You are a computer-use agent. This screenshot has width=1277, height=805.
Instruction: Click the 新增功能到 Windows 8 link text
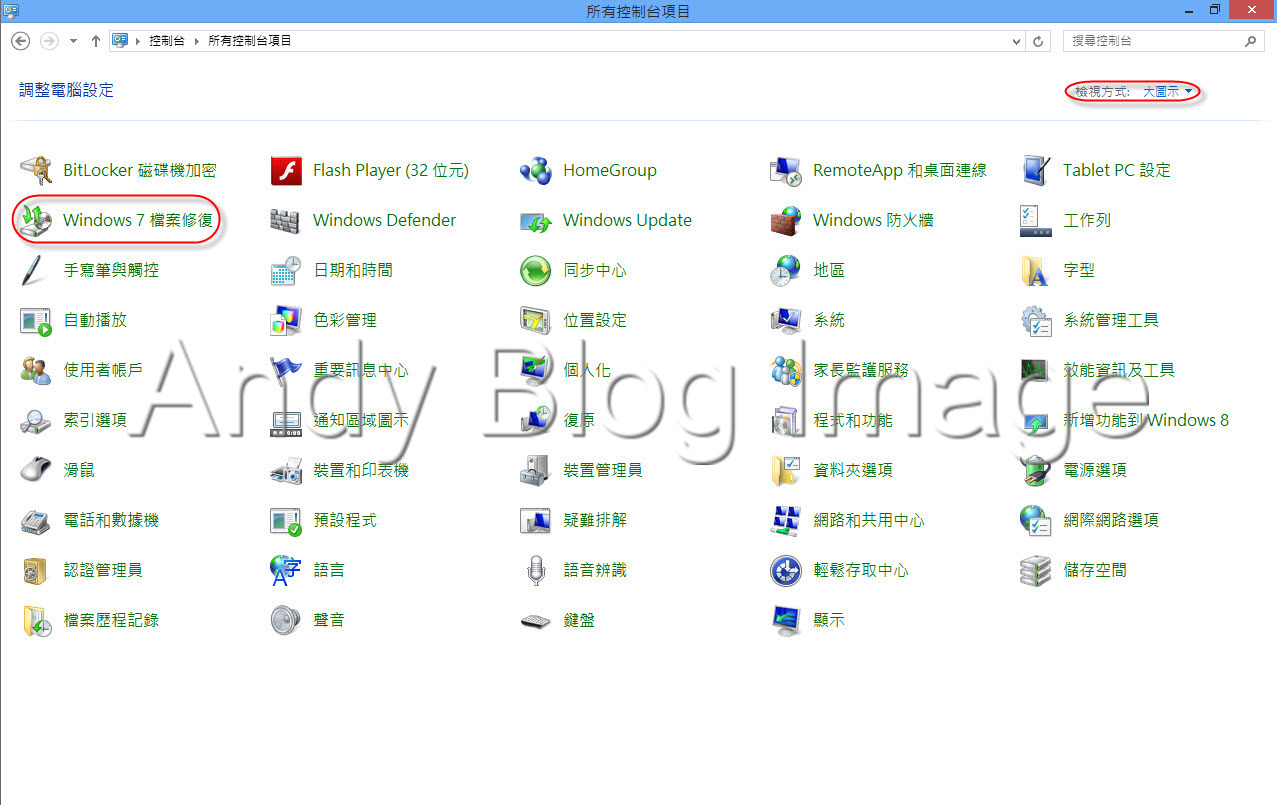[1146, 420]
